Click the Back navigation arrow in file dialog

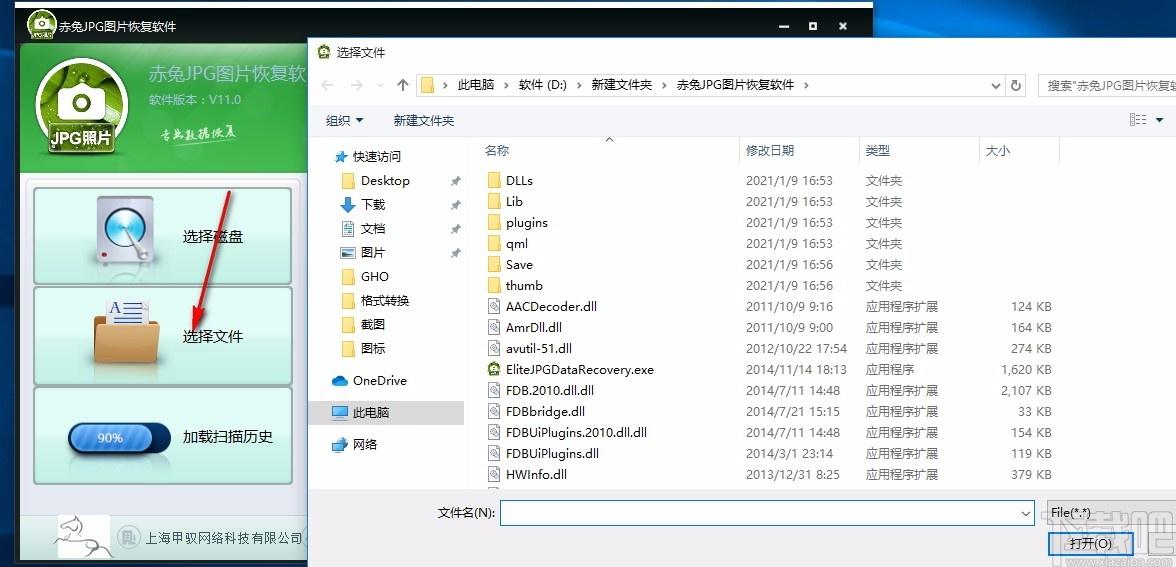(327, 86)
